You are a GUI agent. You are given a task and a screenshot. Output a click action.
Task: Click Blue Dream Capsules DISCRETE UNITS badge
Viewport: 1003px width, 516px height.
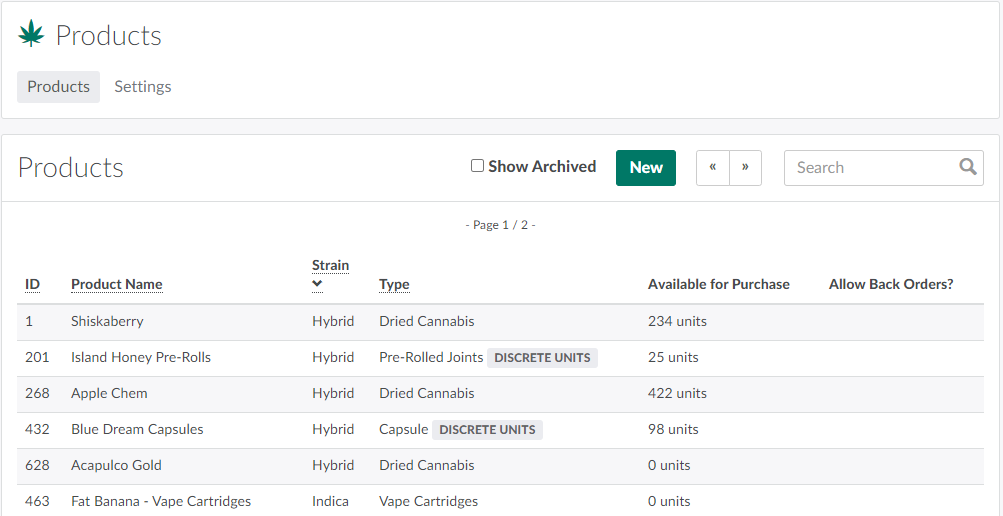(487, 430)
